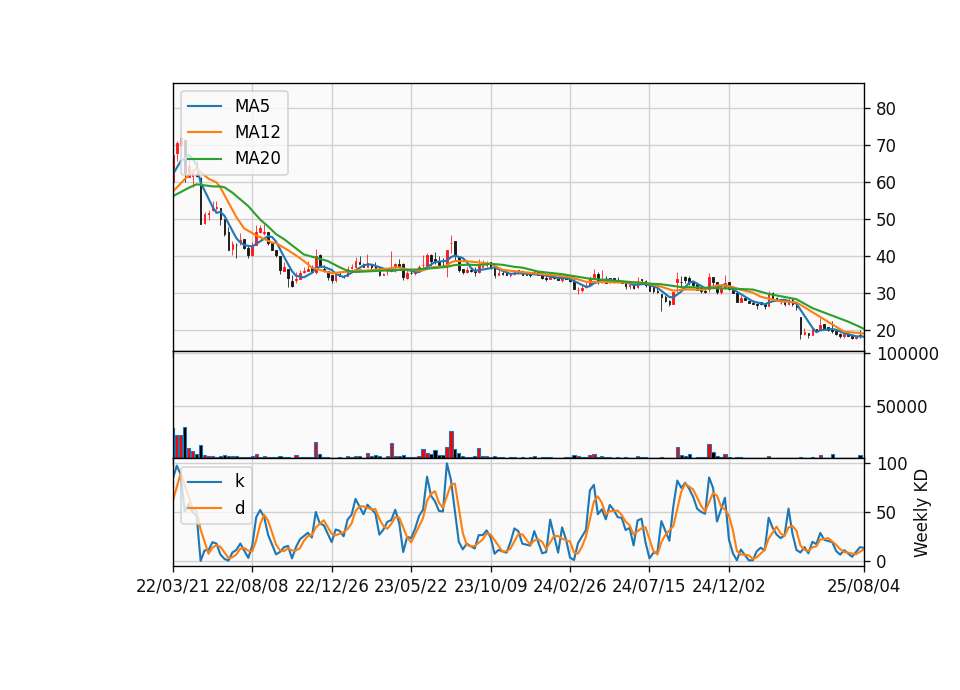
Task: Click the price axis value 60
Action: (886, 182)
